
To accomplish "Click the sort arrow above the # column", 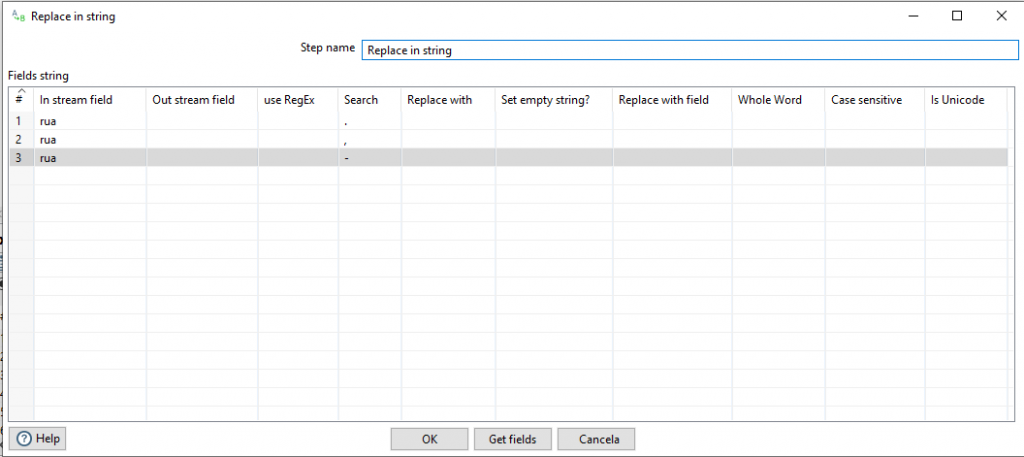I will click(21, 91).
